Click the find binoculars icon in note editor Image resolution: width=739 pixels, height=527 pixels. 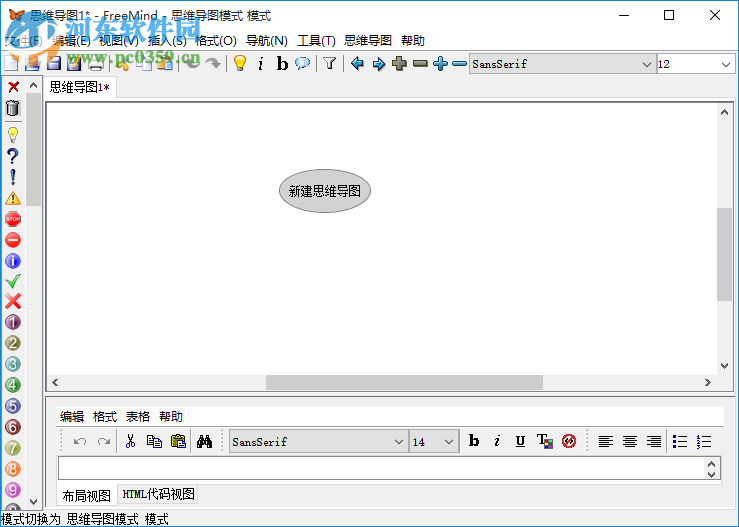(x=204, y=442)
